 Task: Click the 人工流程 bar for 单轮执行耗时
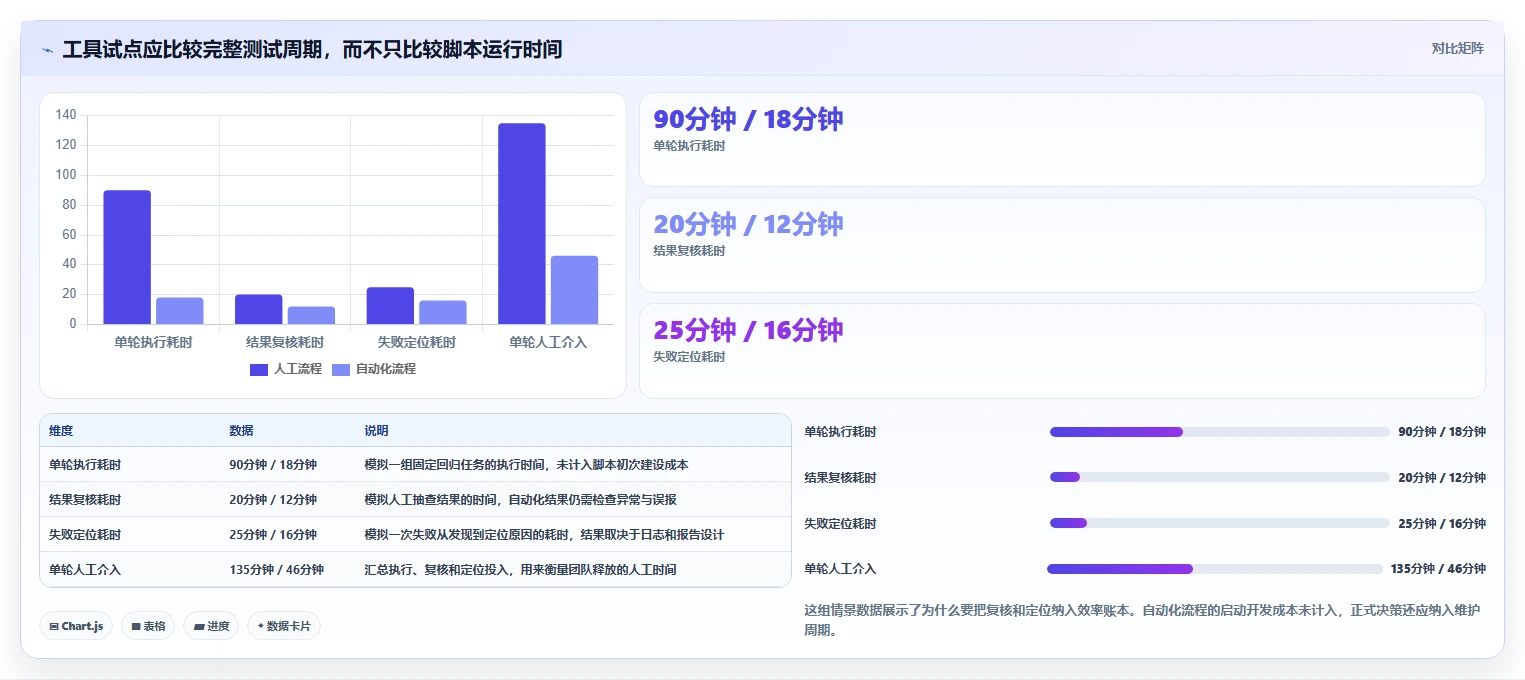[127, 257]
